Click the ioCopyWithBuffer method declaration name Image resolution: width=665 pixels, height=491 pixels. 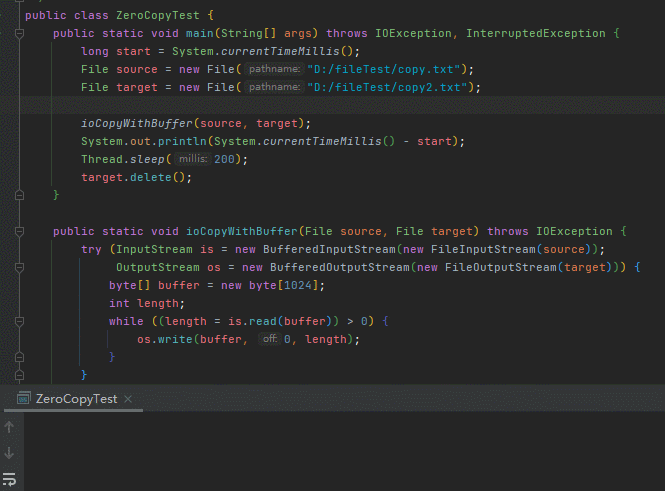pos(242,231)
